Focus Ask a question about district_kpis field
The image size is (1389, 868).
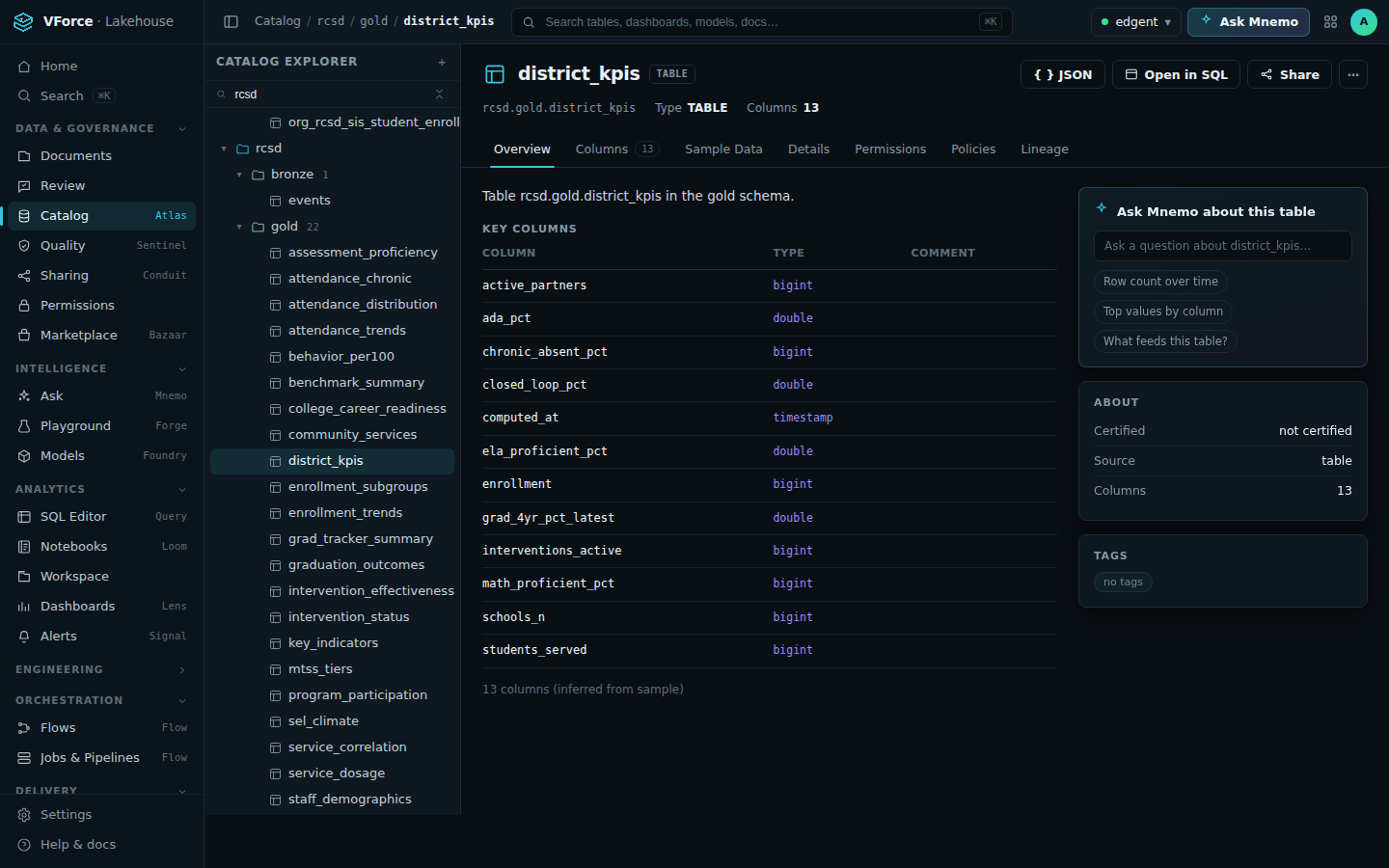pos(1223,246)
